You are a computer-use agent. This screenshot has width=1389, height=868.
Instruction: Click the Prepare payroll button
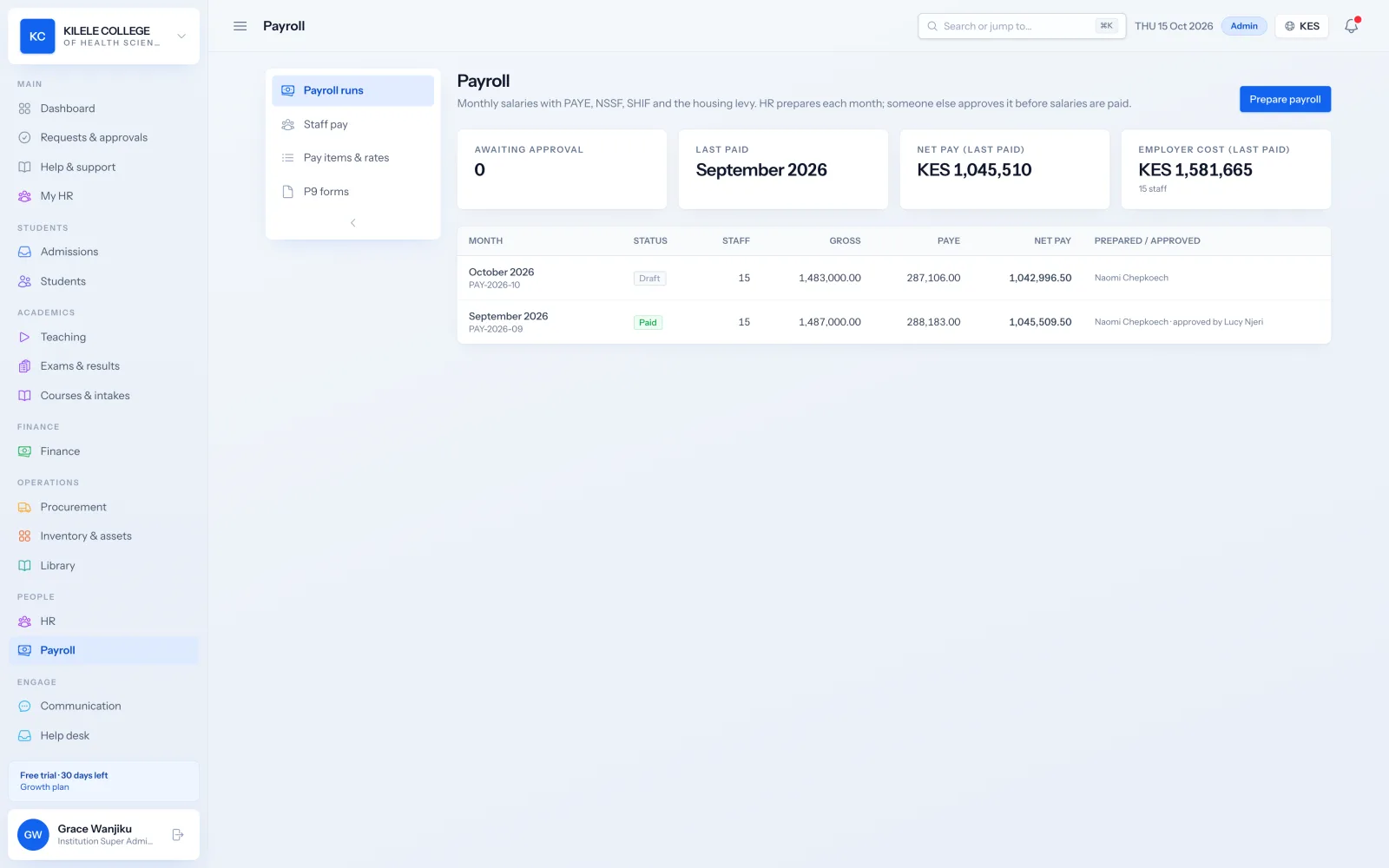click(x=1285, y=99)
